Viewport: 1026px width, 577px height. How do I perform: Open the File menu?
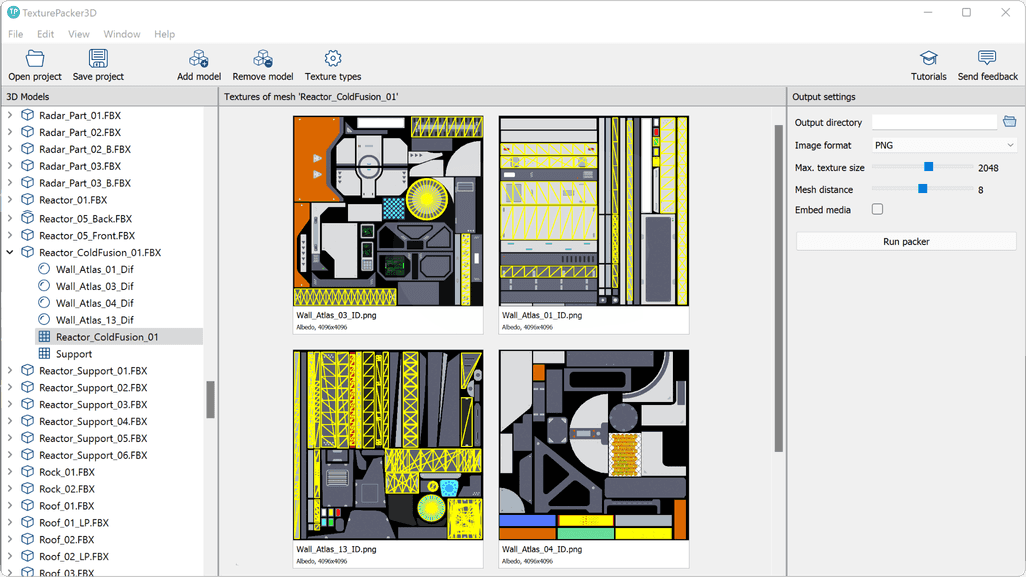pyautogui.click(x=15, y=33)
